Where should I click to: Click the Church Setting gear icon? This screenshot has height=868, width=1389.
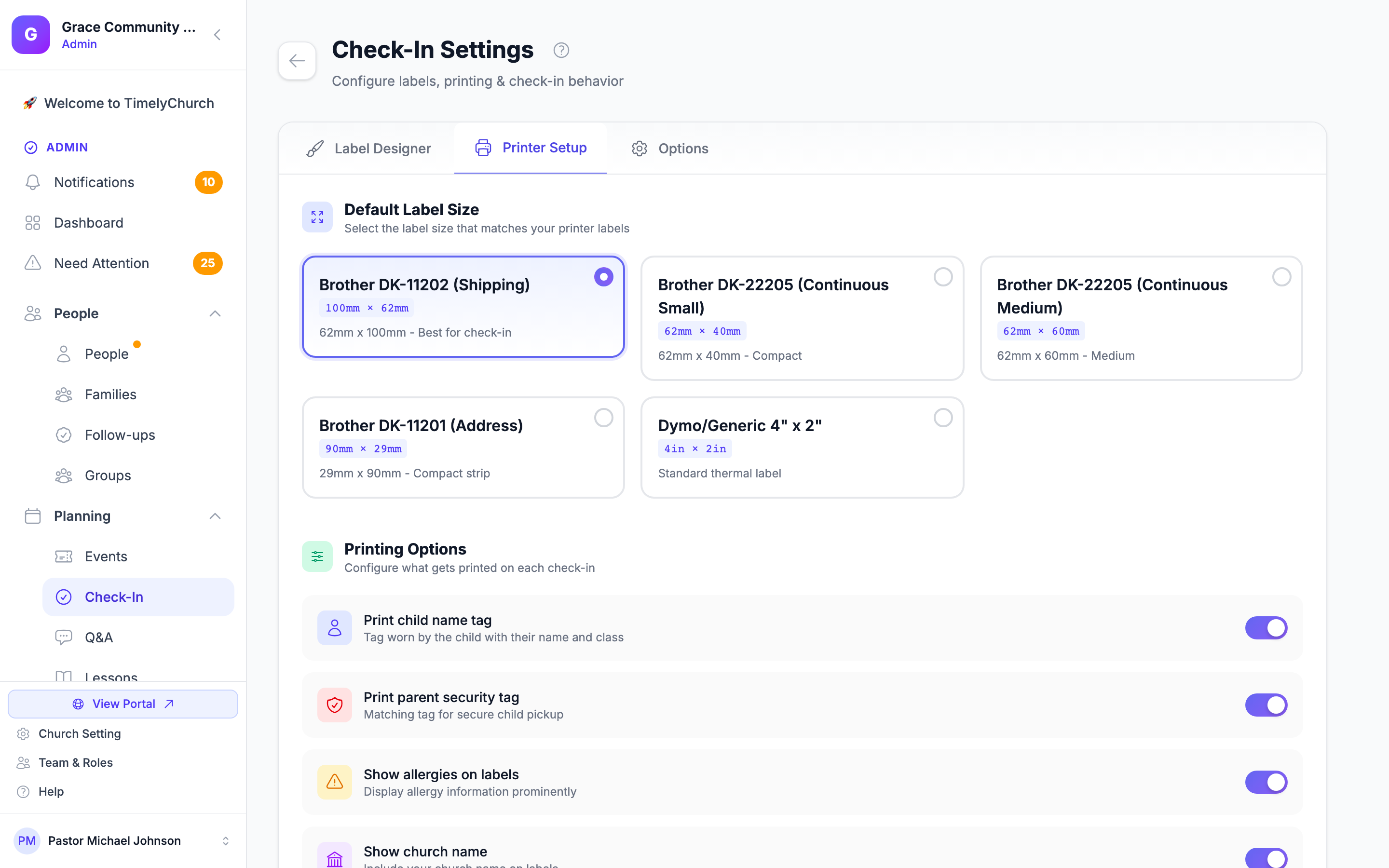pos(23,733)
